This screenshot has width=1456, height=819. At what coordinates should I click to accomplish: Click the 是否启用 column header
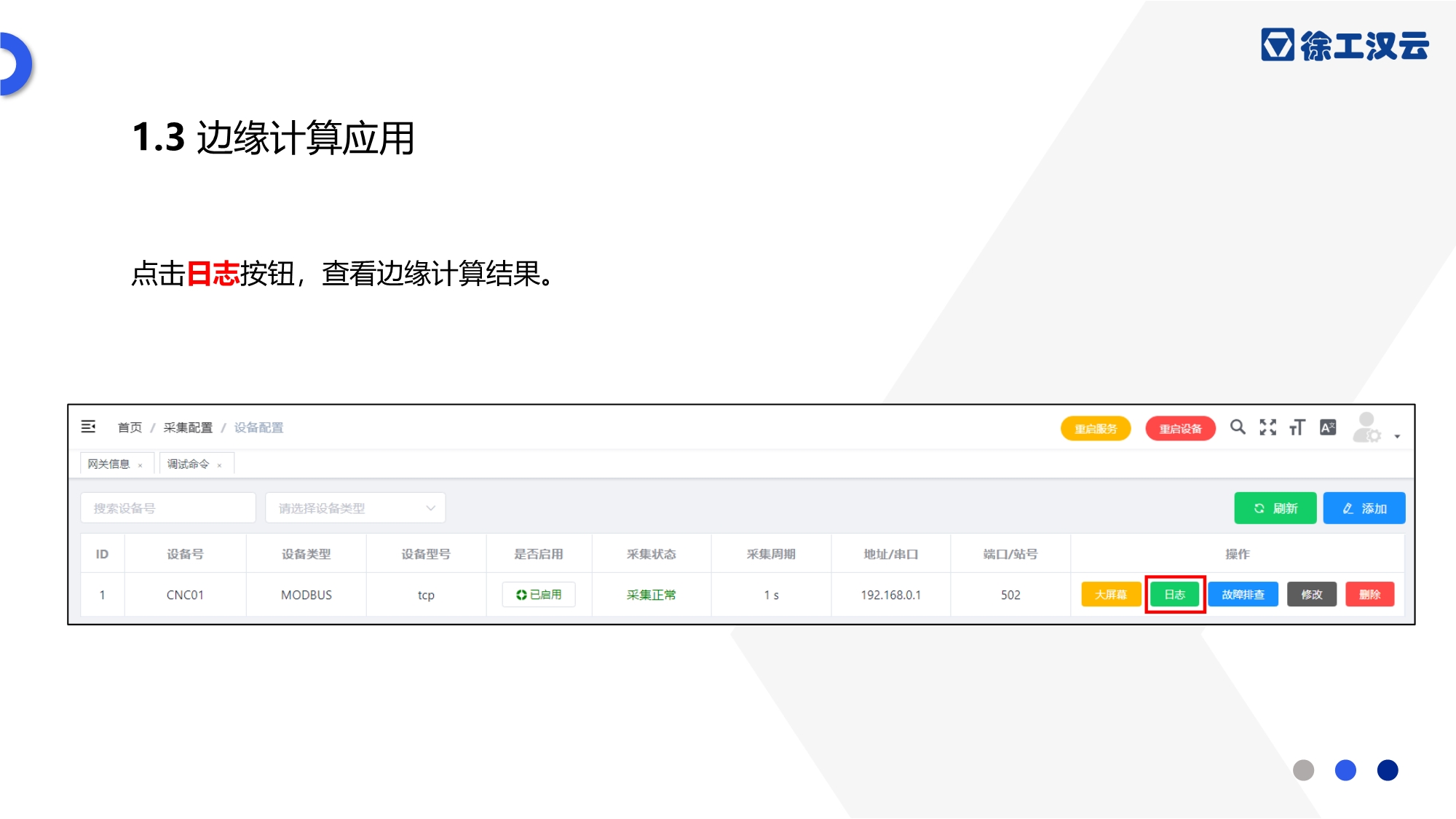tap(539, 554)
